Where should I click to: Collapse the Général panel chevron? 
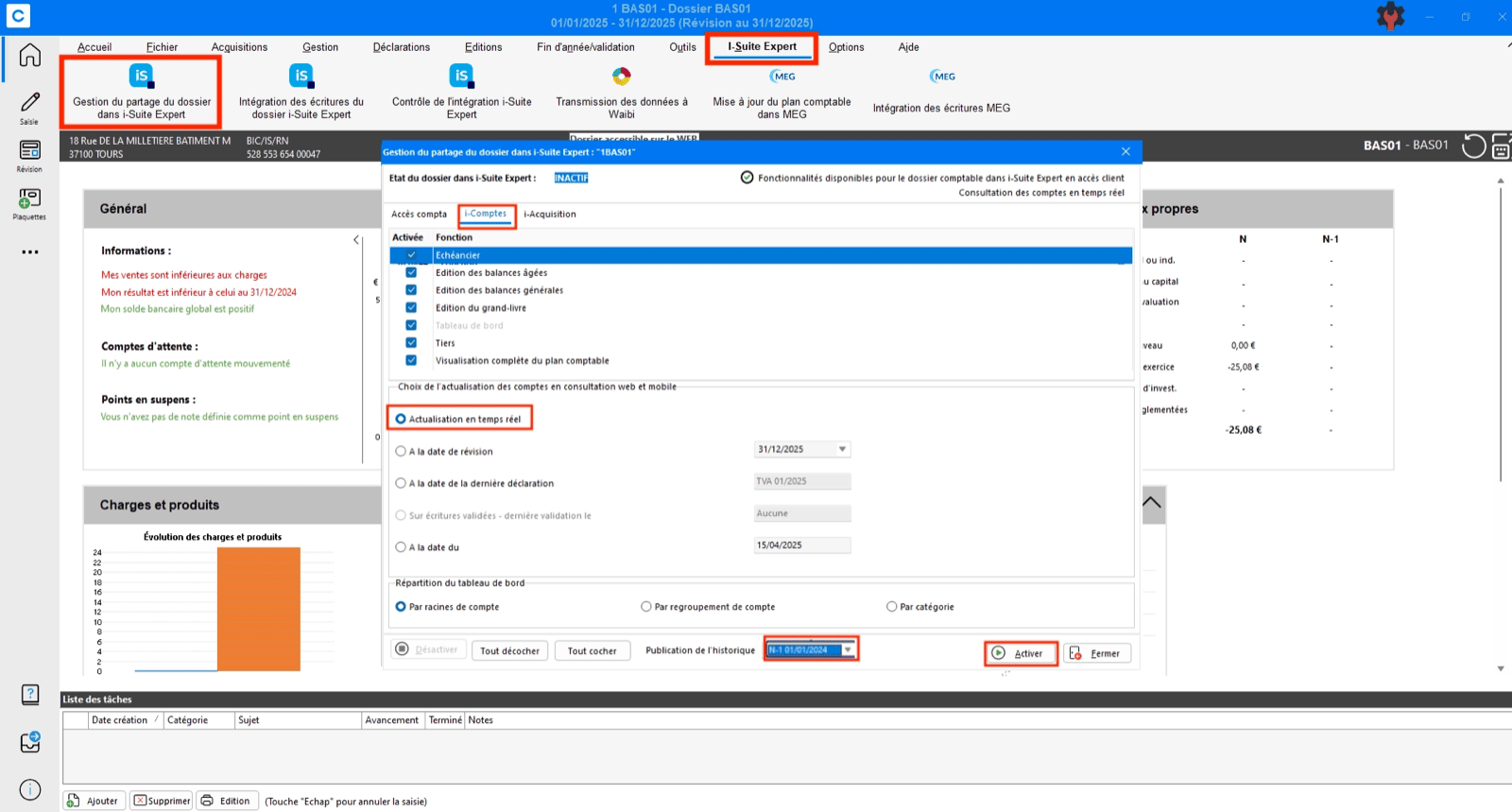pyautogui.click(x=356, y=240)
